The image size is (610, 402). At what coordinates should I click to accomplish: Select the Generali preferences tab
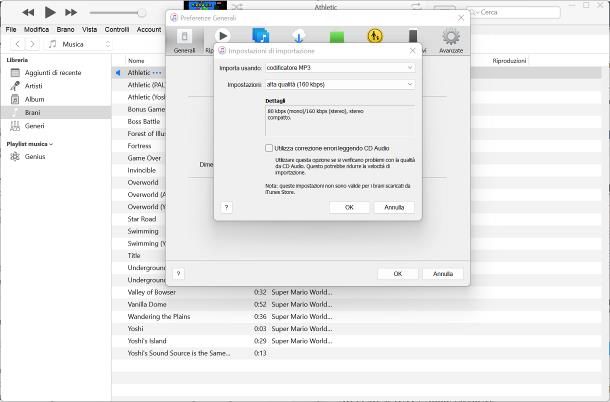[x=184, y=41]
